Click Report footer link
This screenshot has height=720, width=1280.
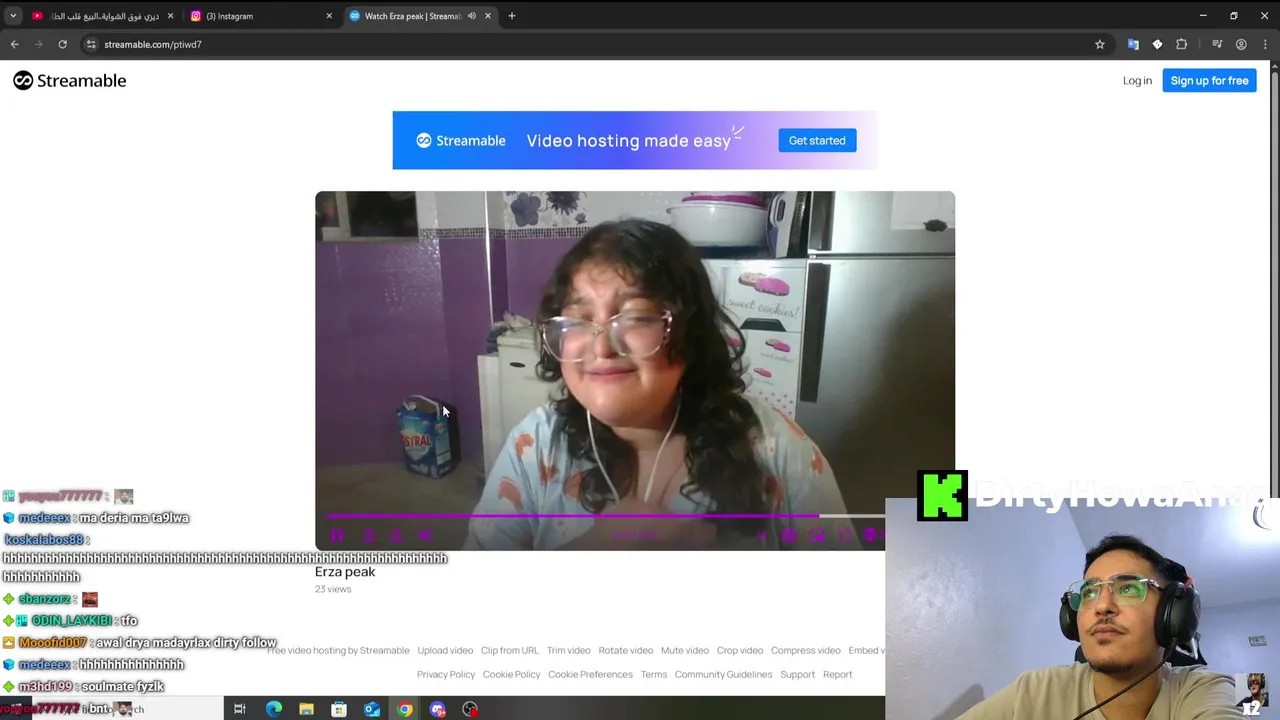pos(838,674)
